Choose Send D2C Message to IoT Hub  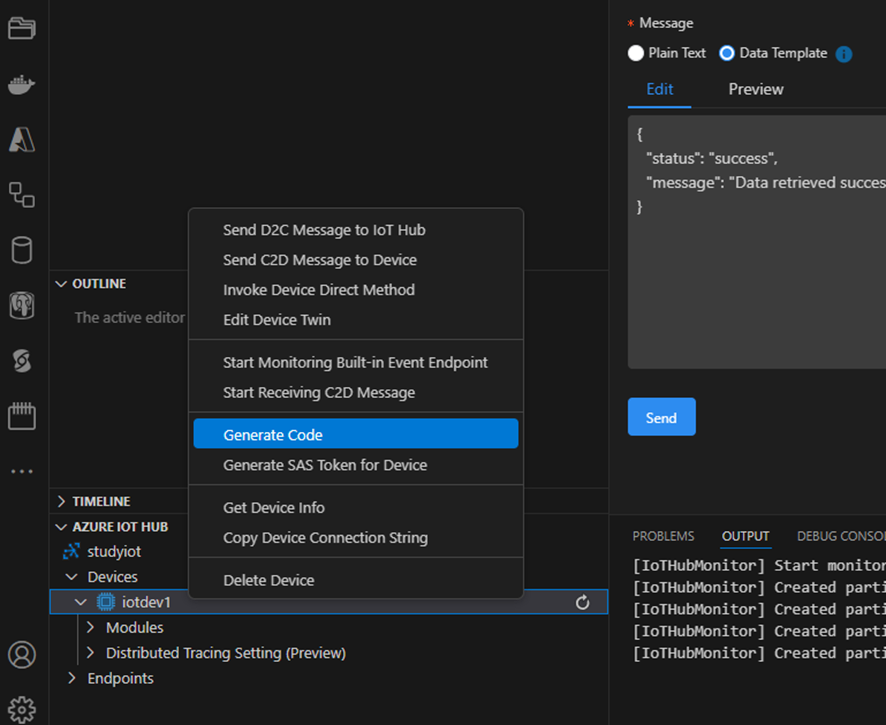[355, 230]
